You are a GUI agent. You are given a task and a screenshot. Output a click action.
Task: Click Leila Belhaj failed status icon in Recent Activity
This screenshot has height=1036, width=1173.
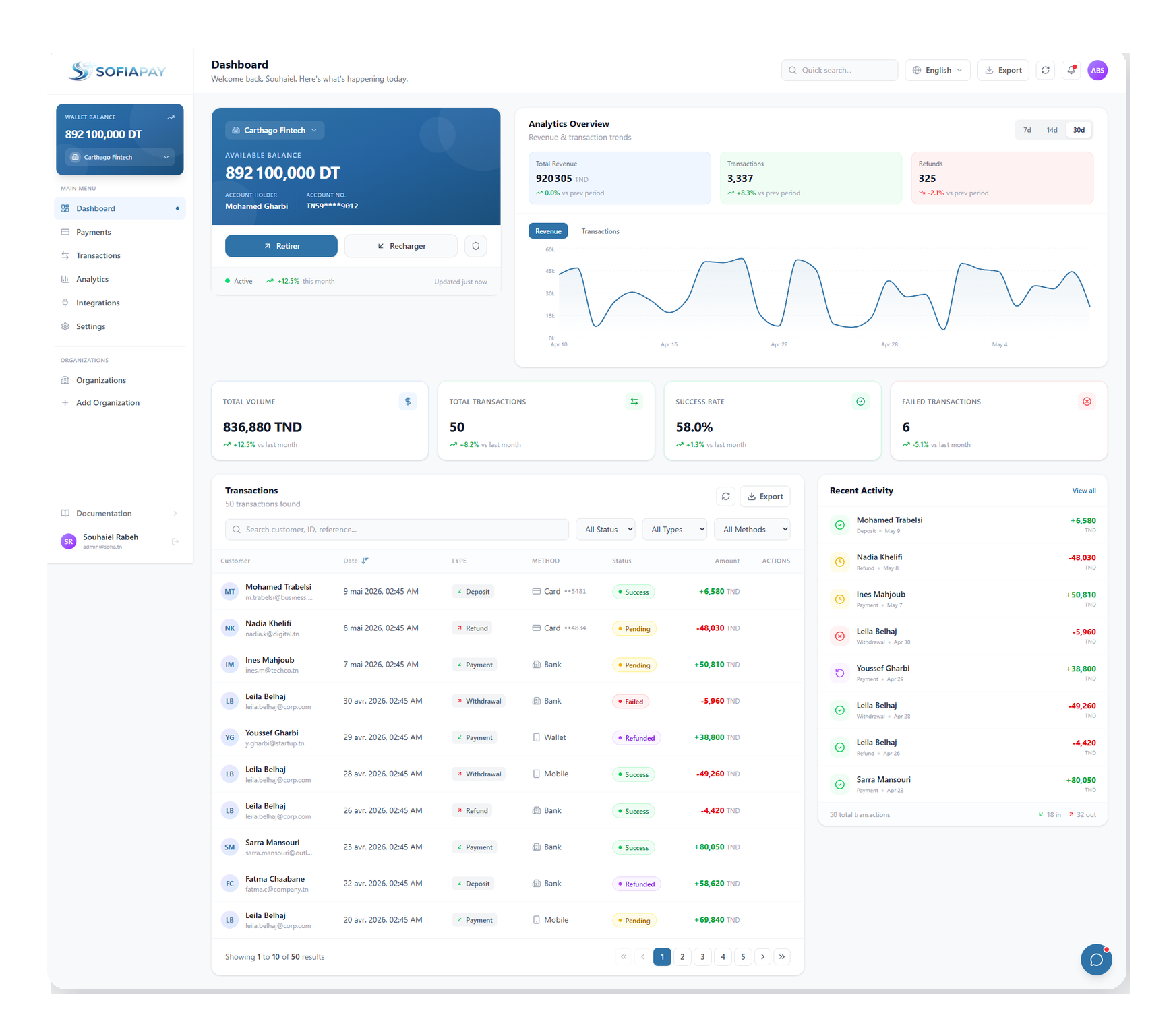point(840,636)
